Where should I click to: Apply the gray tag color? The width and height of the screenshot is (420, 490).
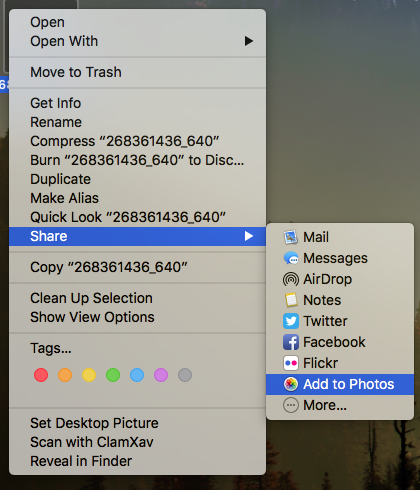click(185, 375)
